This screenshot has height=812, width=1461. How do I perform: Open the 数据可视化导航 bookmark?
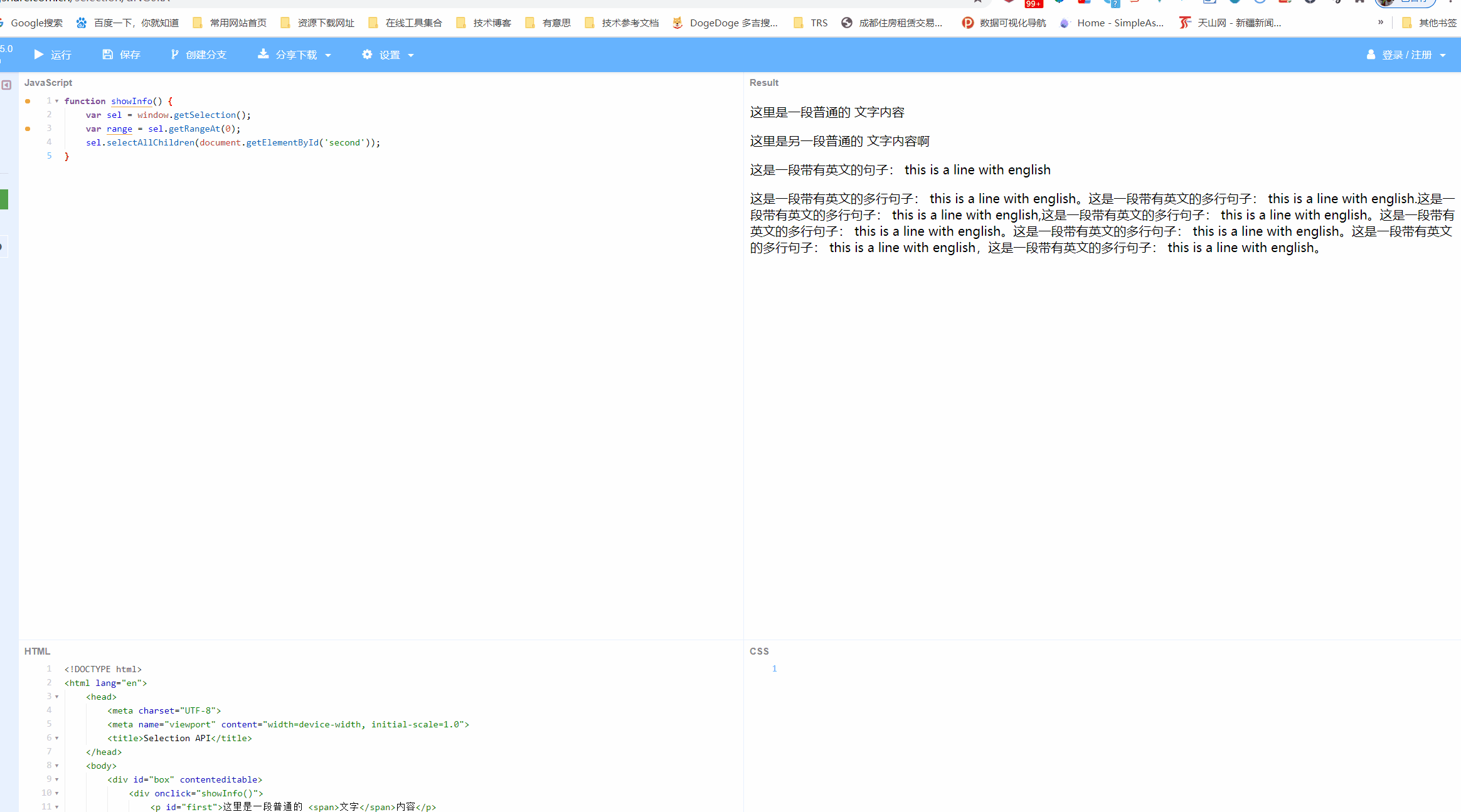1004,23
